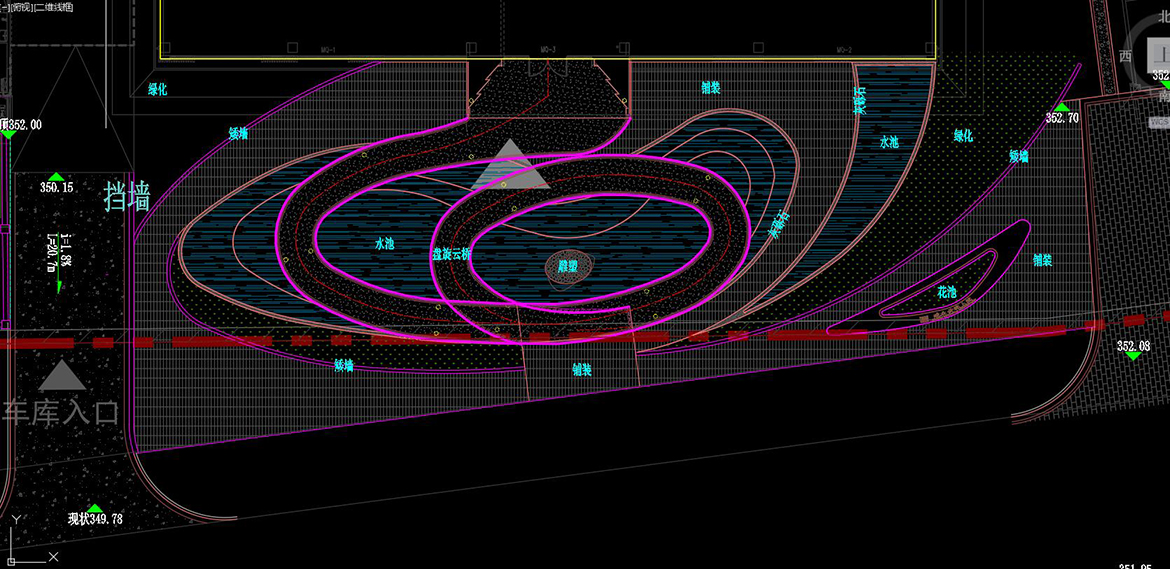Viewport: 1170px width, 569px height.
Task: Select the MQ-3 label on the building edge
Action: 548,50
